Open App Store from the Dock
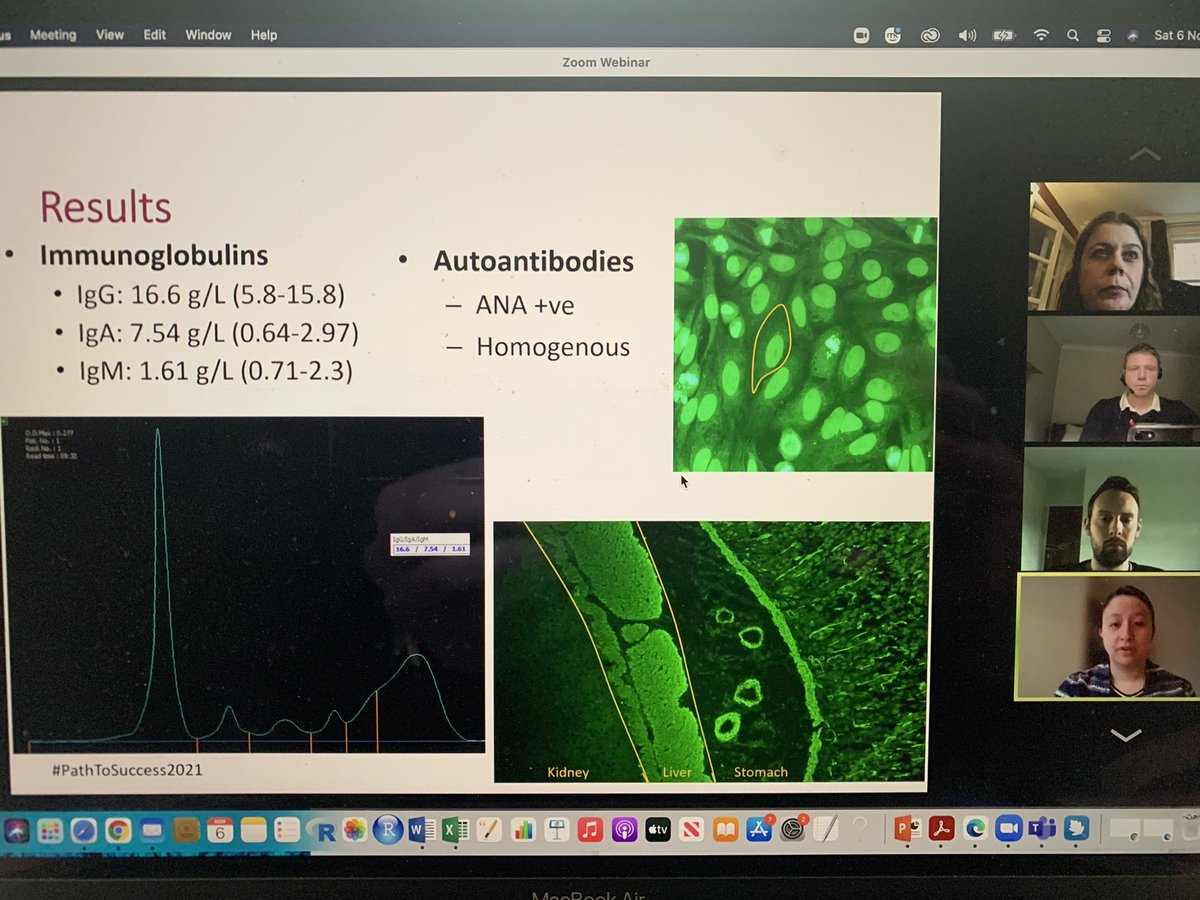1200x900 pixels. [759, 830]
